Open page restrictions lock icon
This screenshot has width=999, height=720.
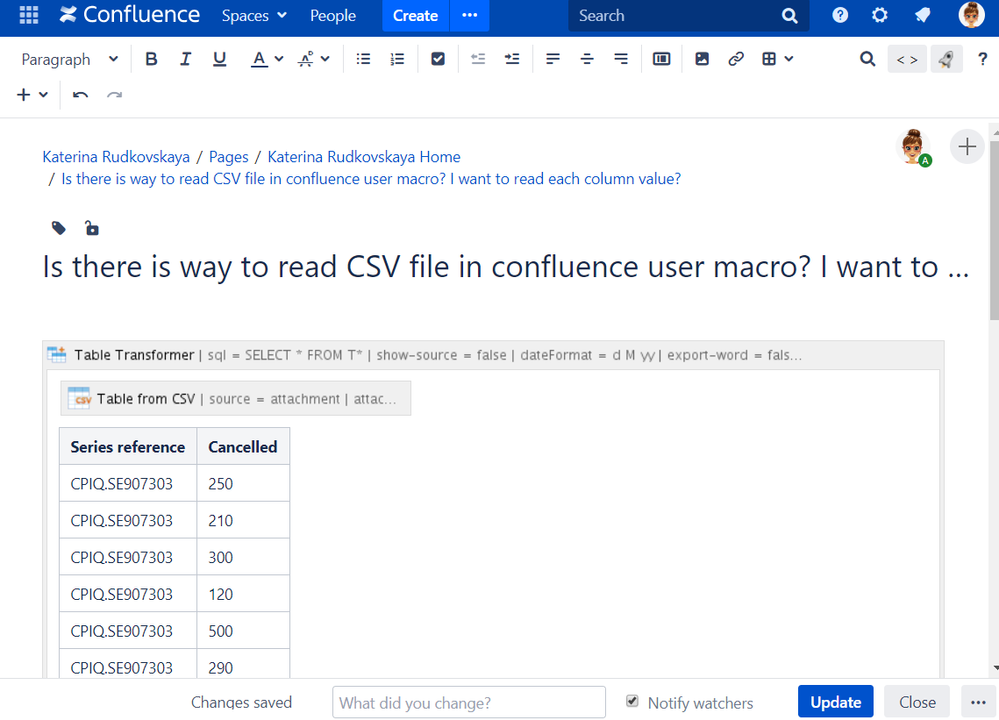coord(92,228)
